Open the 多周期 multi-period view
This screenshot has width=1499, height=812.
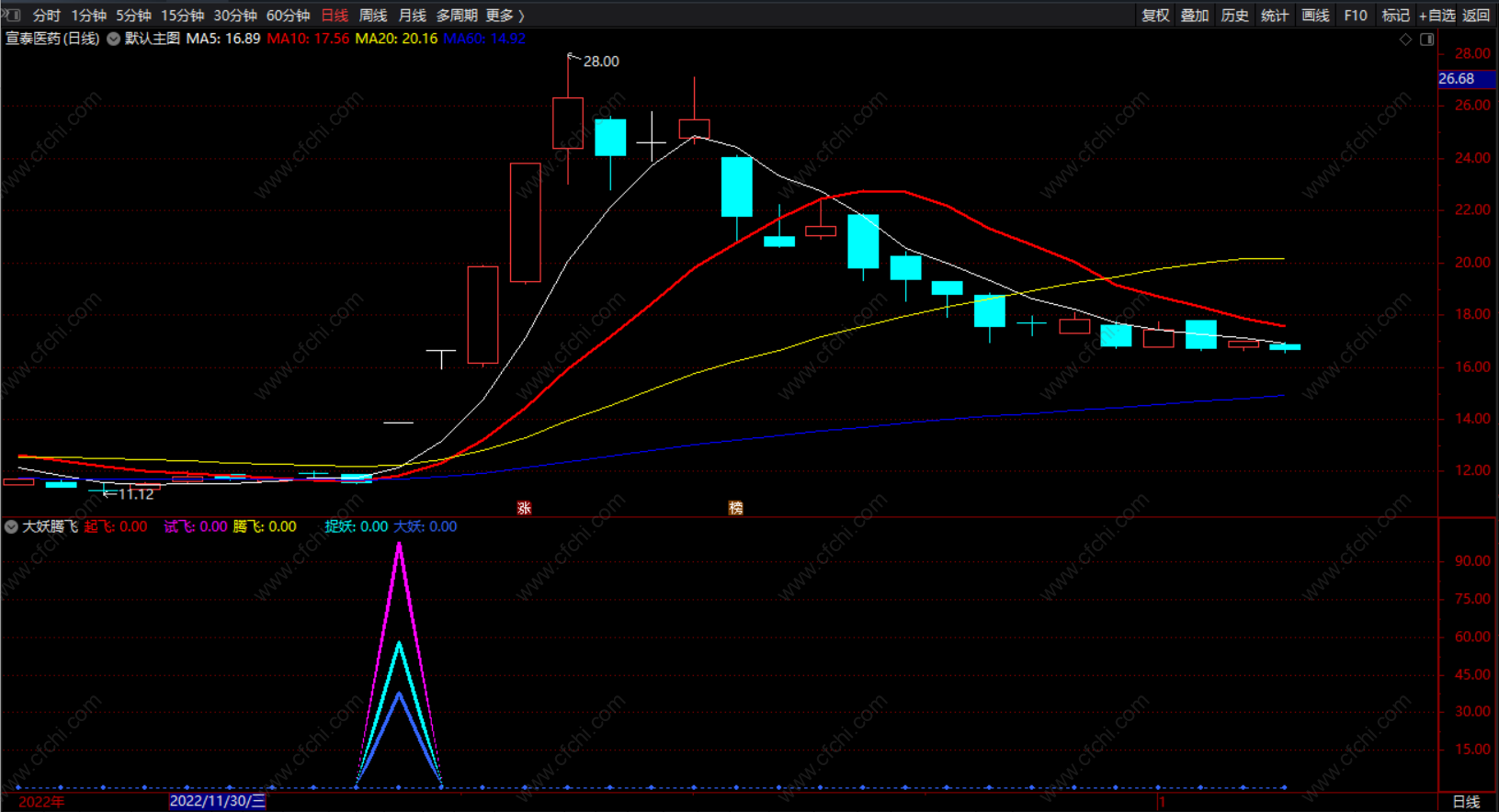457,16
